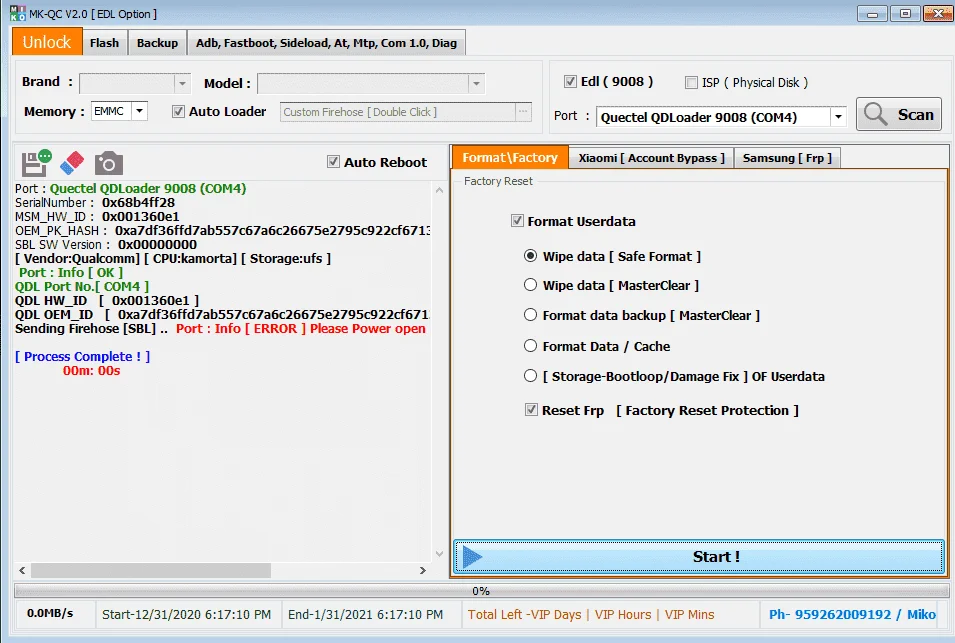Enable ISP ( Physical Disk ) checkbox

[691, 82]
